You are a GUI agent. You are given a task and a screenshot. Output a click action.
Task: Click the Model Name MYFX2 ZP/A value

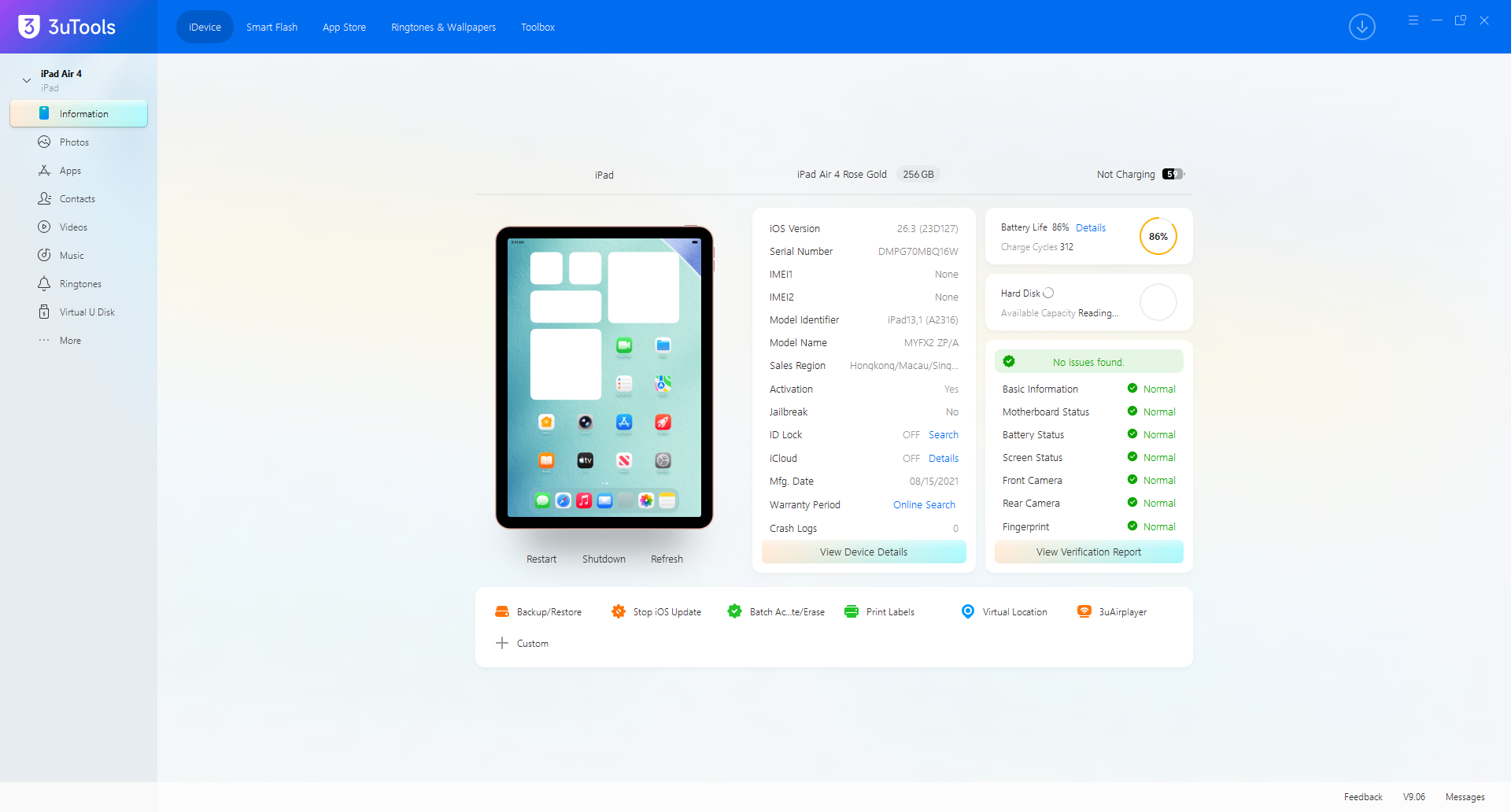click(931, 342)
